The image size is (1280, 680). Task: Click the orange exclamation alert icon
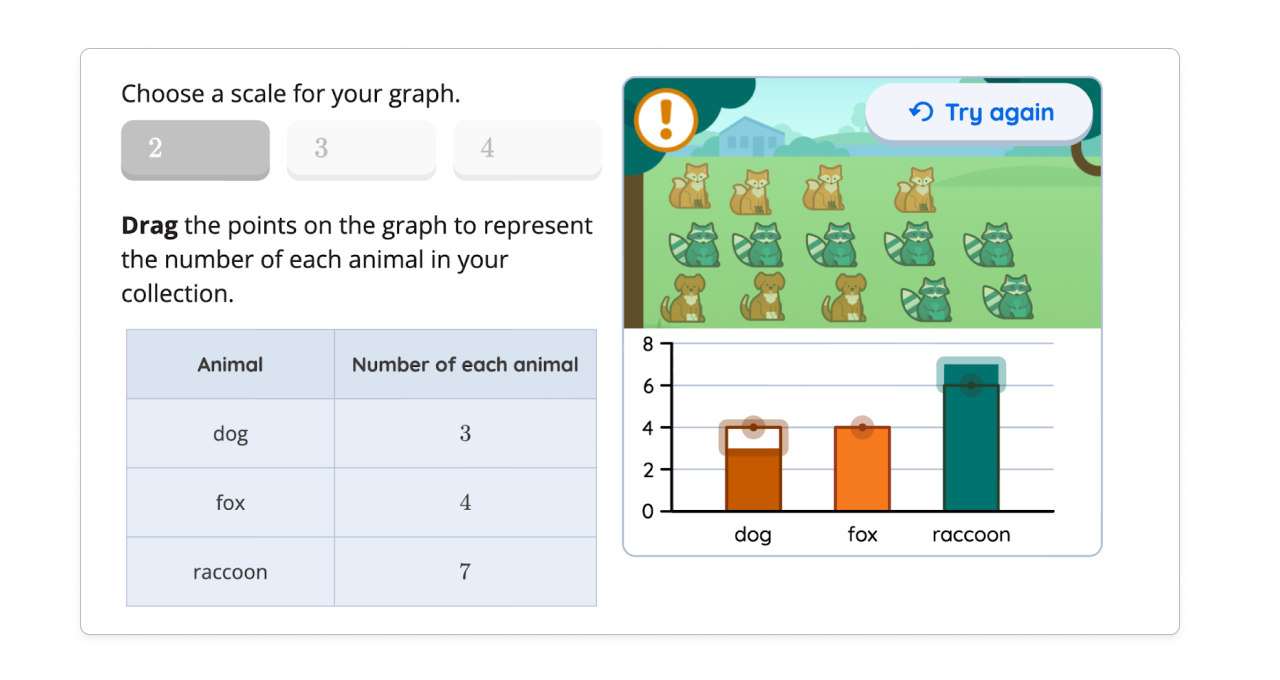[x=666, y=118]
